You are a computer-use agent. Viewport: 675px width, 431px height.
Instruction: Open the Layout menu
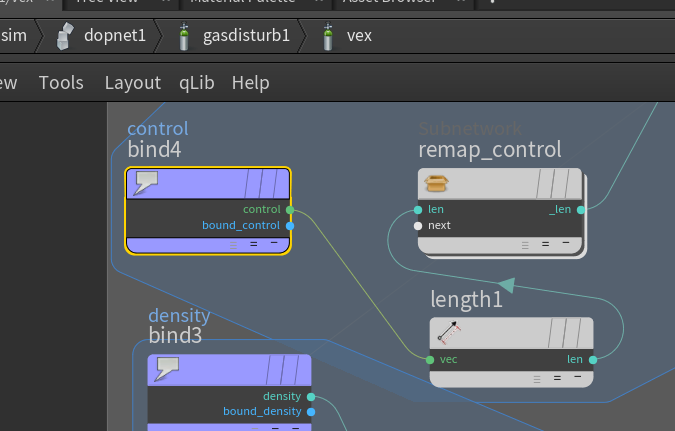tap(133, 83)
